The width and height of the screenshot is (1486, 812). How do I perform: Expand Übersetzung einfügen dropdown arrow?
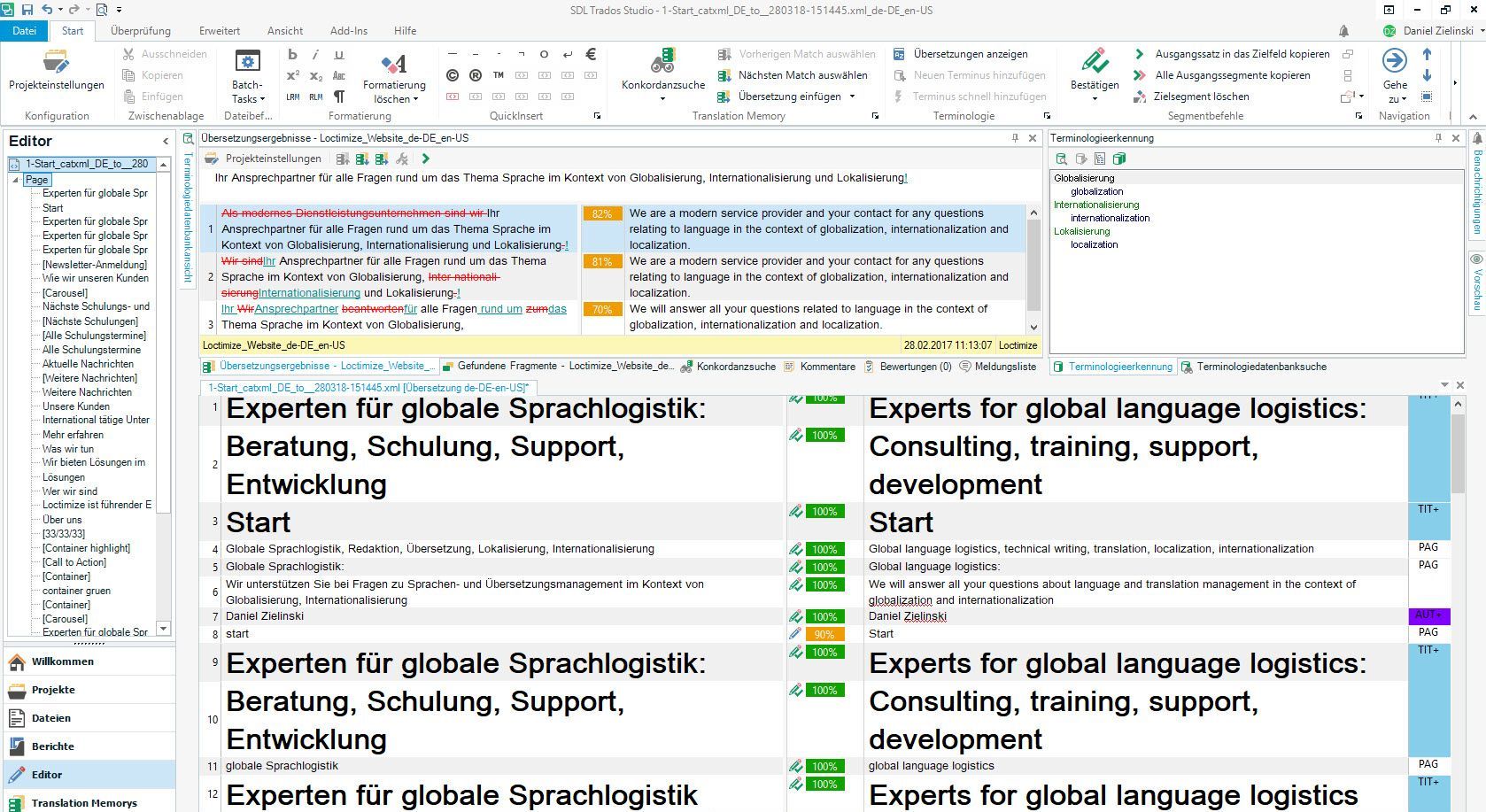point(852,97)
